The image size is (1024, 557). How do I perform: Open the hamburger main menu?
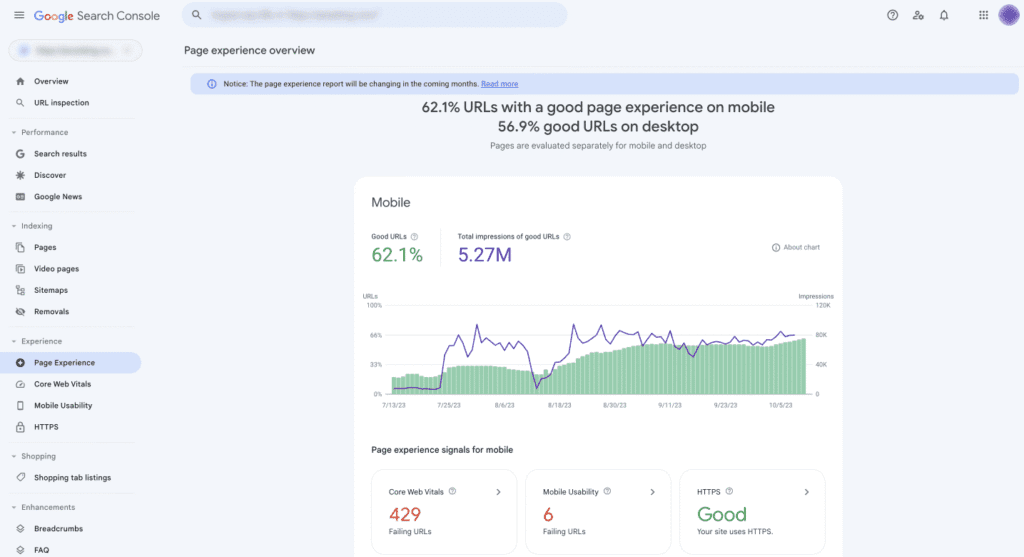(19, 16)
